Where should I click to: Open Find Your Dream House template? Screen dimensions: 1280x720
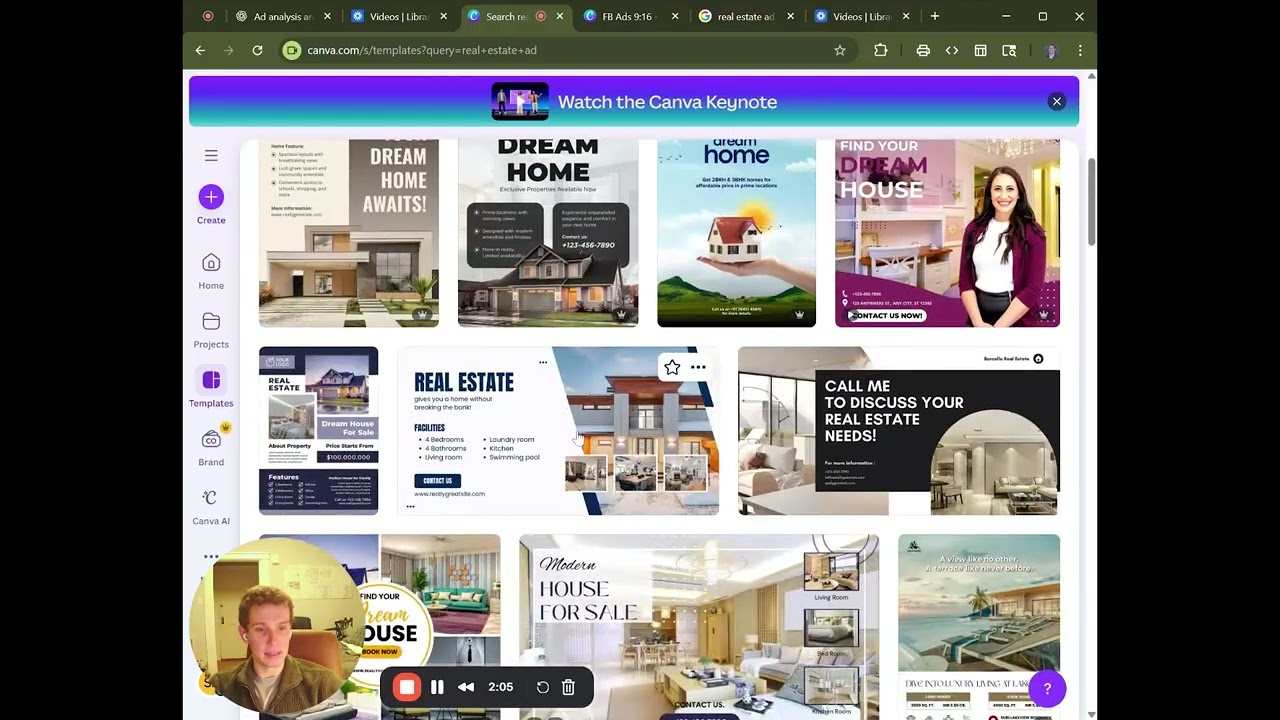(x=947, y=233)
